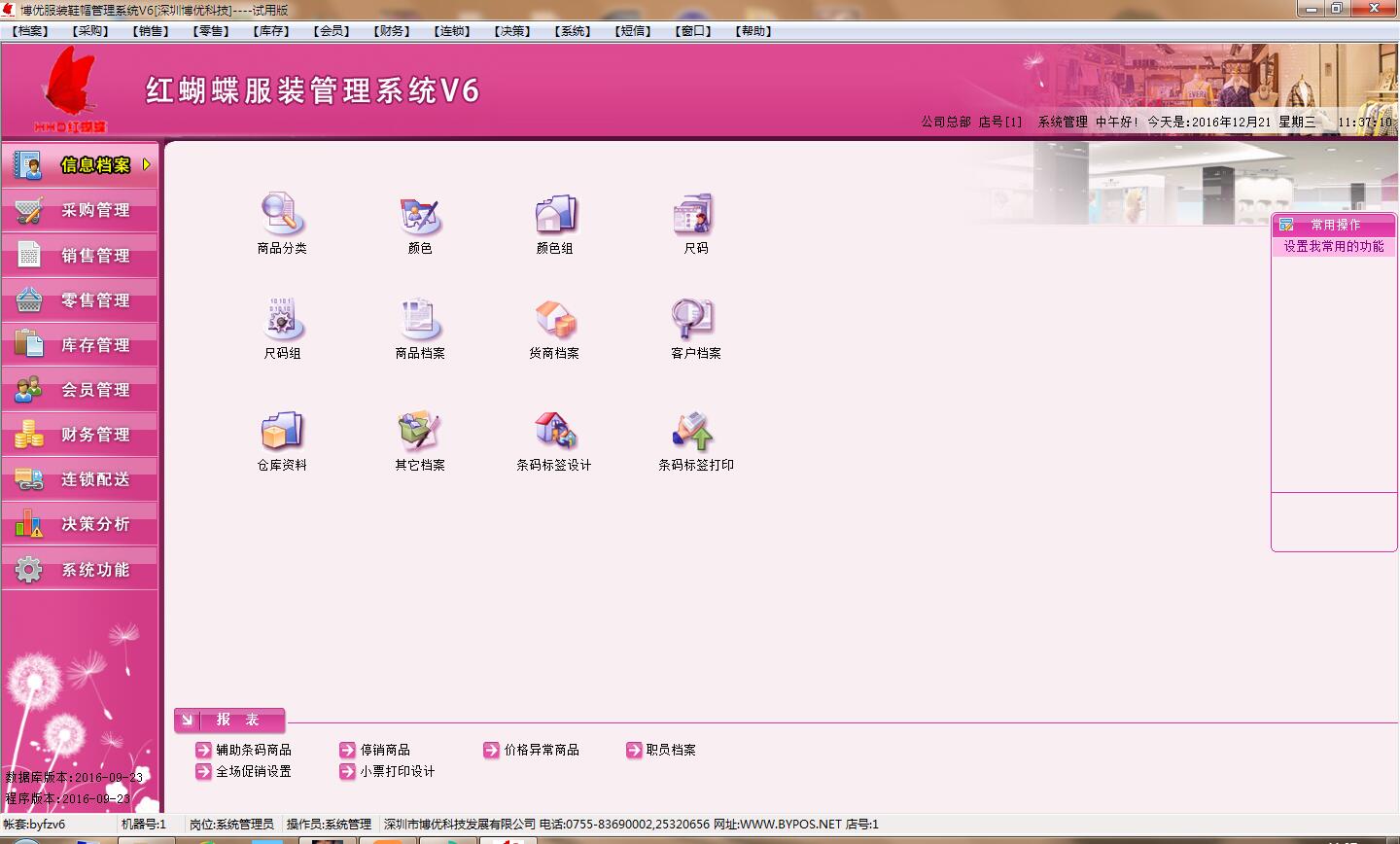Collapse the 报表 panel arrow

point(188,721)
